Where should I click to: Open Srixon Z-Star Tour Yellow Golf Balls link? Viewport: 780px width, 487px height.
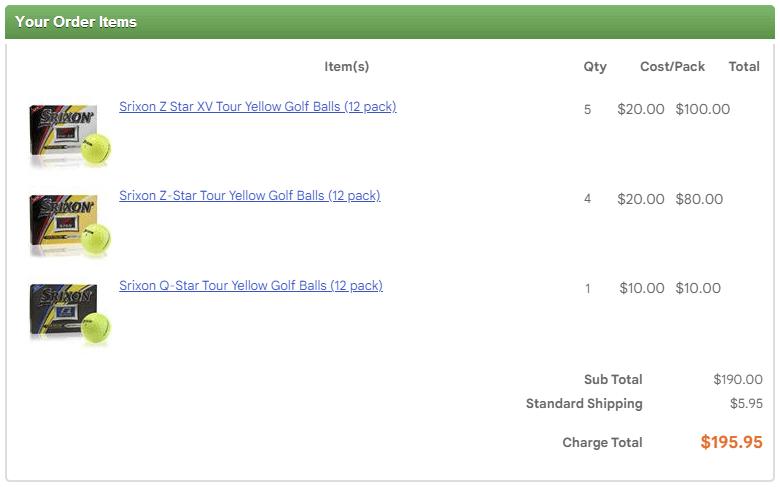pos(249,196)
